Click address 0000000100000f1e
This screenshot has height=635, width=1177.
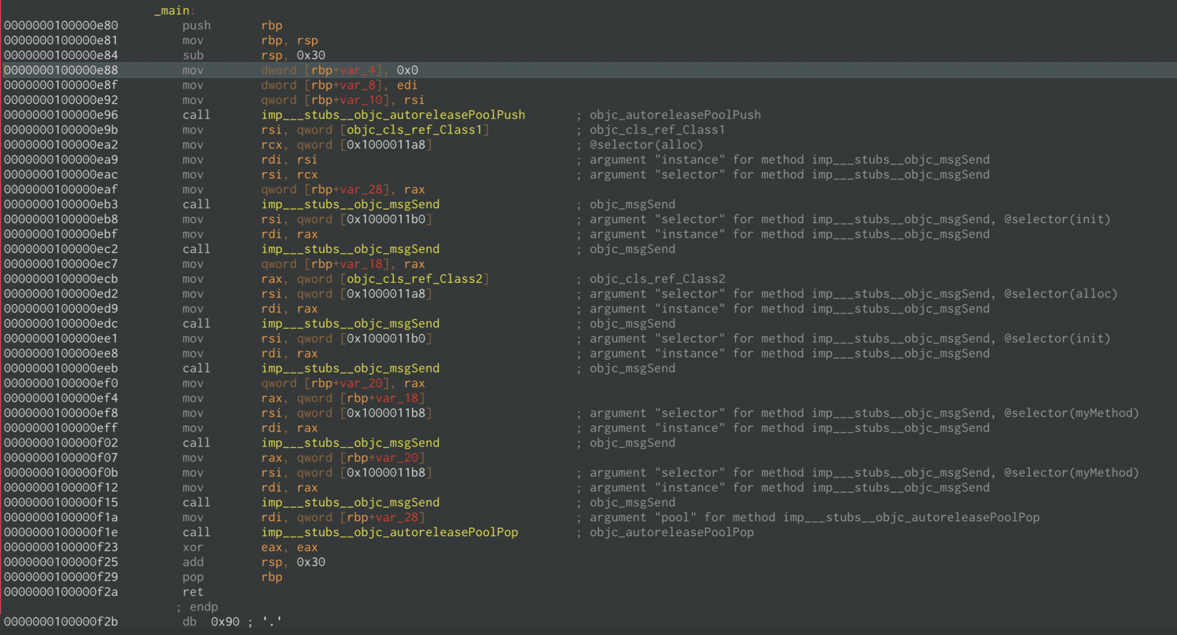click(61, 532)
